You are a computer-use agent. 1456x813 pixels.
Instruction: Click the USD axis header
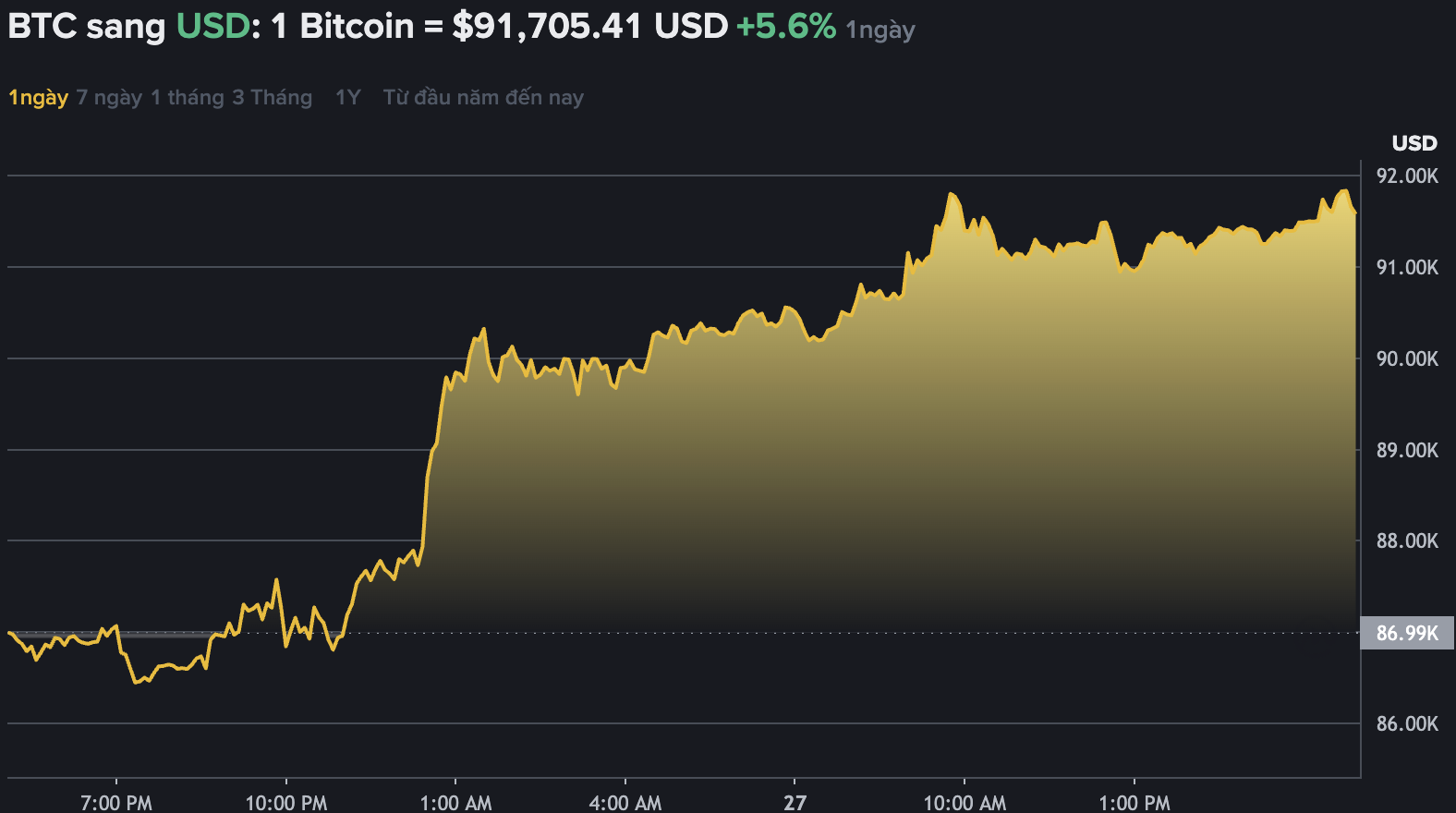pos(1414,143)
